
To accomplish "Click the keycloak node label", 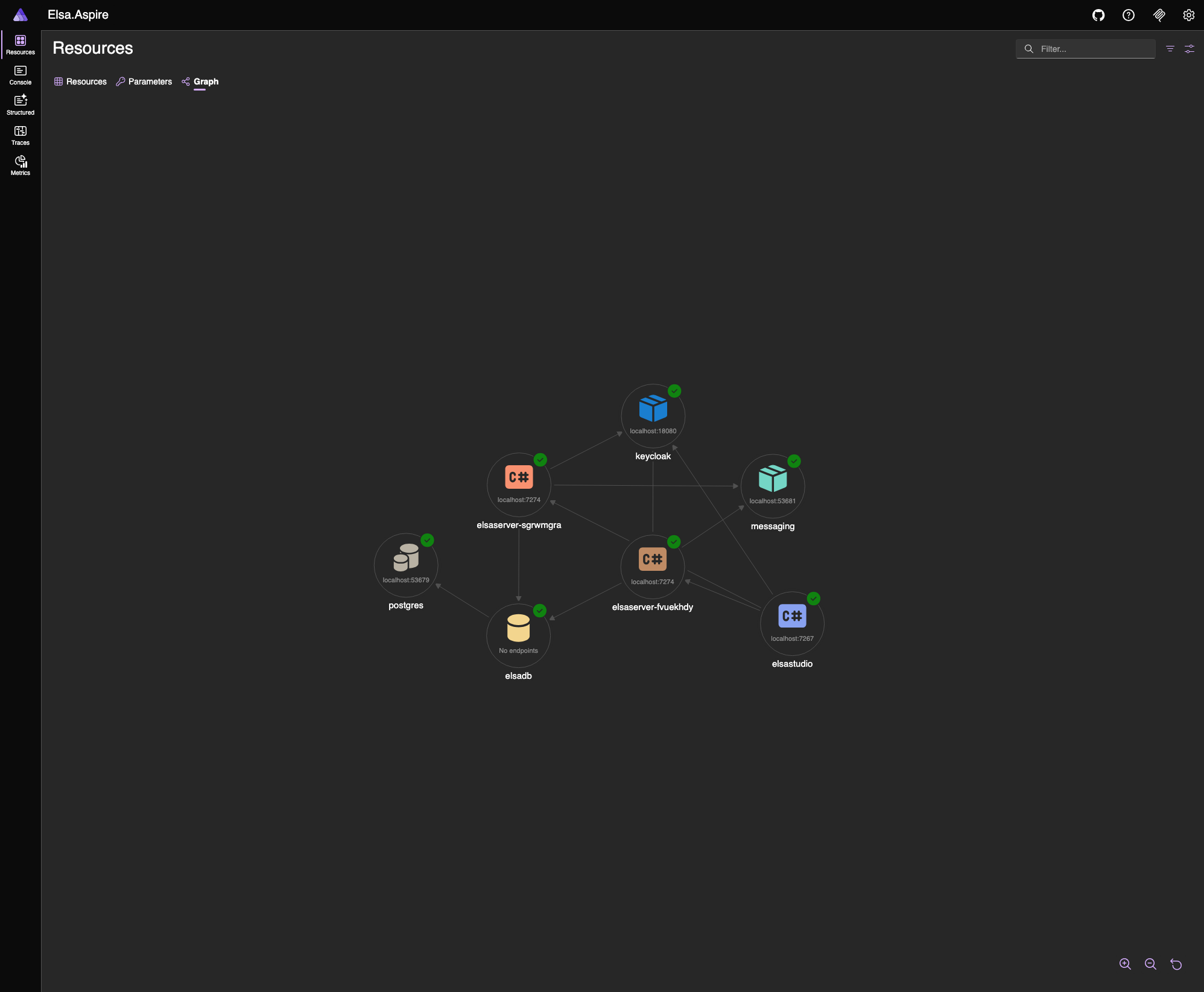I will (653, 456).
